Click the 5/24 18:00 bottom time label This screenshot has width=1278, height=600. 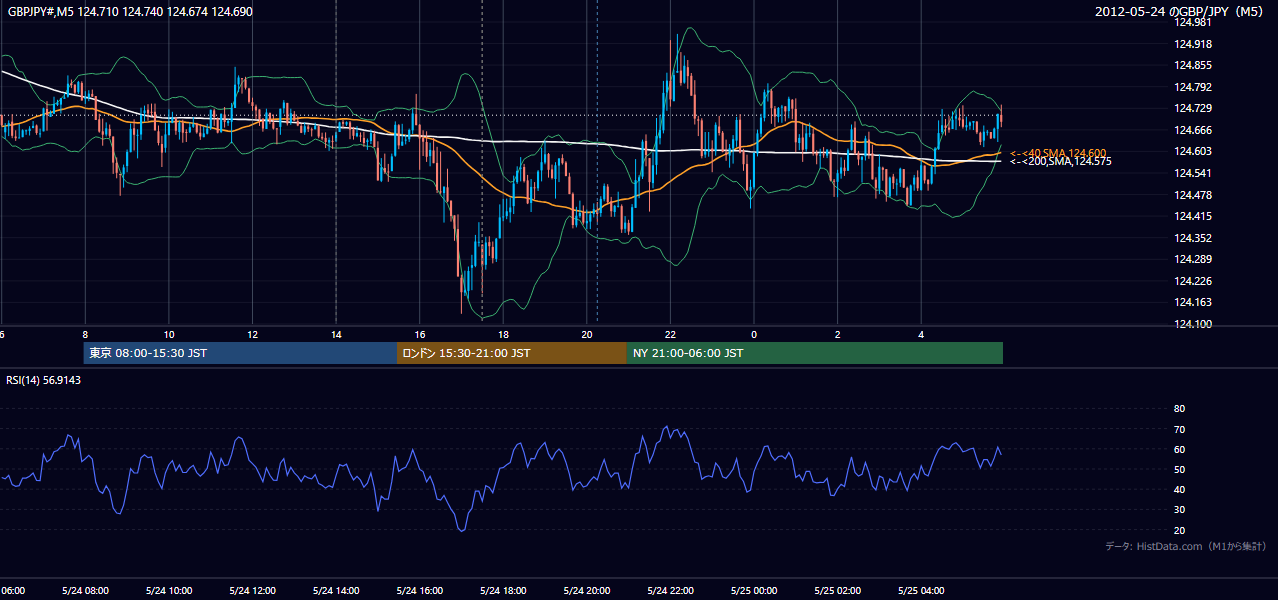pyautogui.click(x=503, y=591)
